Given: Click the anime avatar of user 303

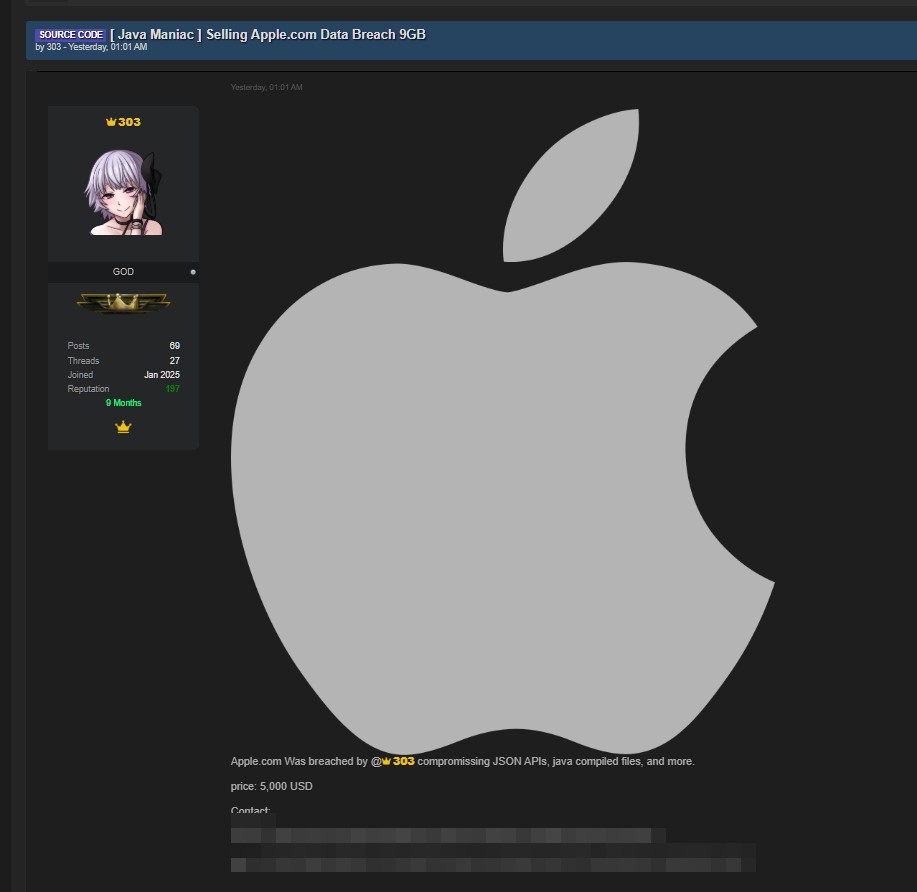Looking at the screenshot, I should [x=123, y=193].
